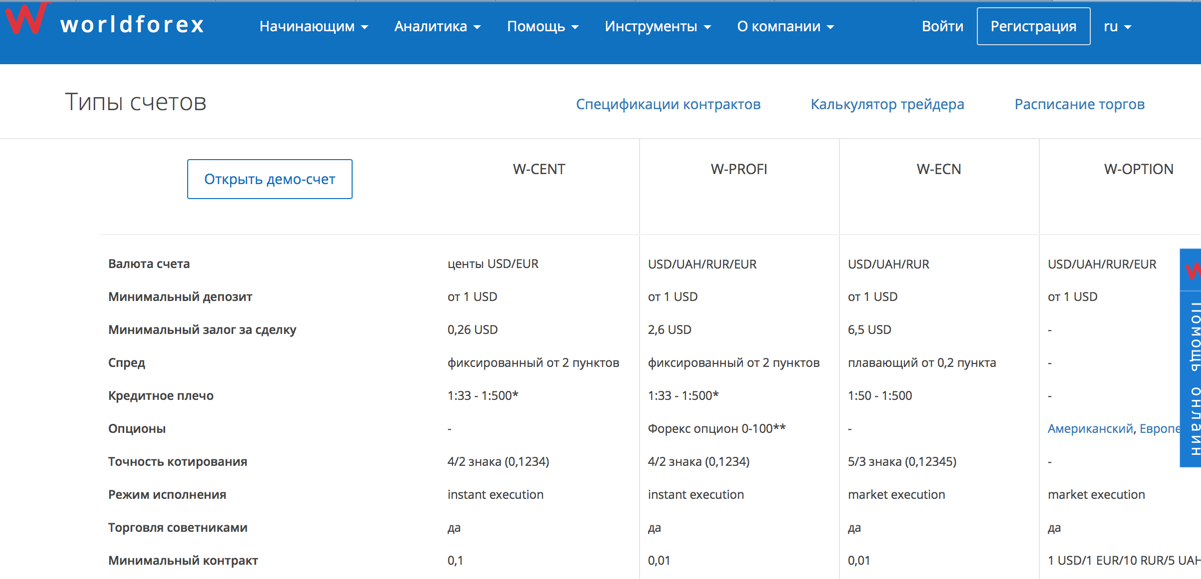Click плавающий от 0,2 пункта cell
This screenshot has width=1201, height=579.
[x=922, y=363]
